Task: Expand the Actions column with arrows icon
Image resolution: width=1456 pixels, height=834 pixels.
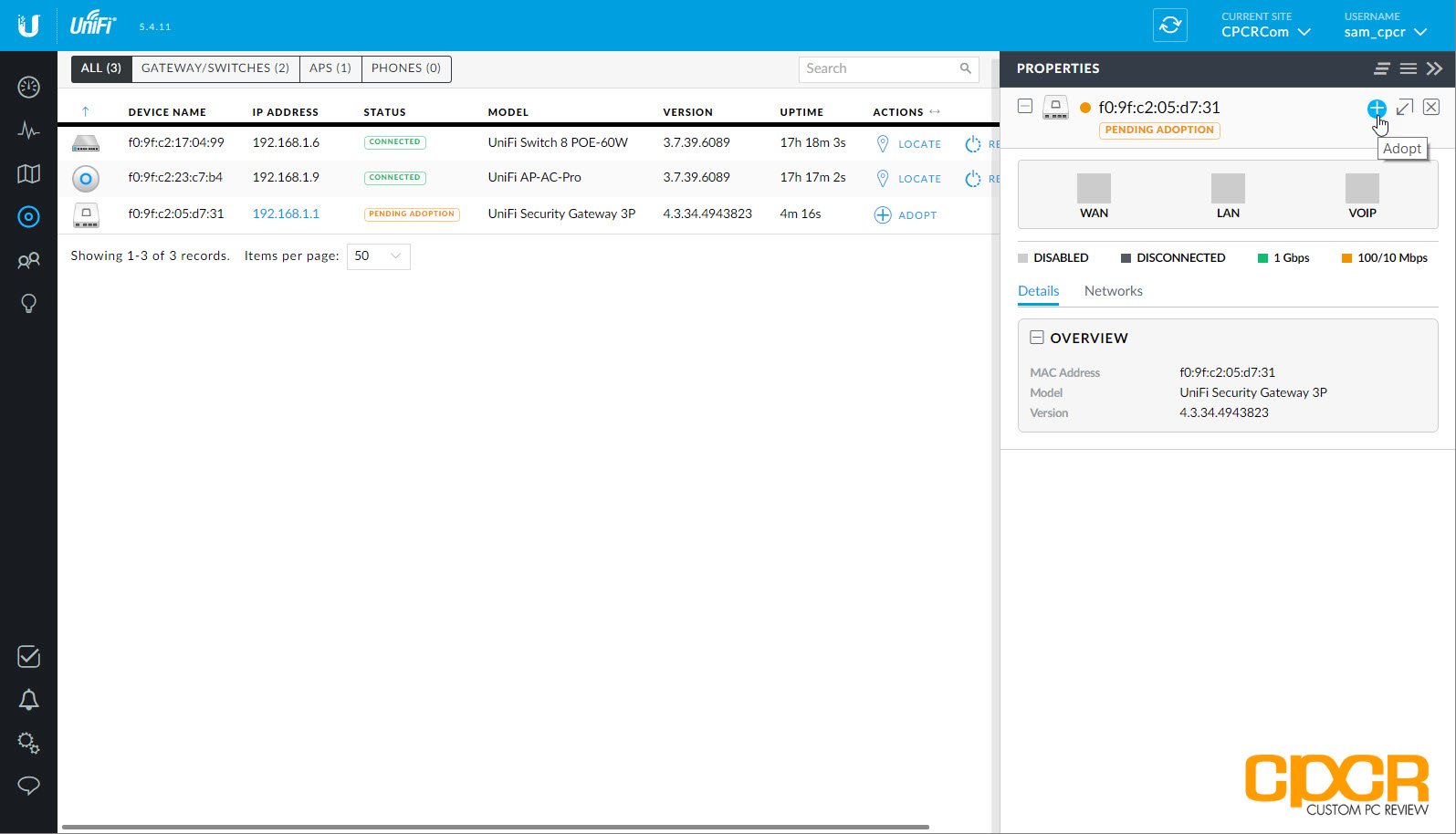Action: 935,111
